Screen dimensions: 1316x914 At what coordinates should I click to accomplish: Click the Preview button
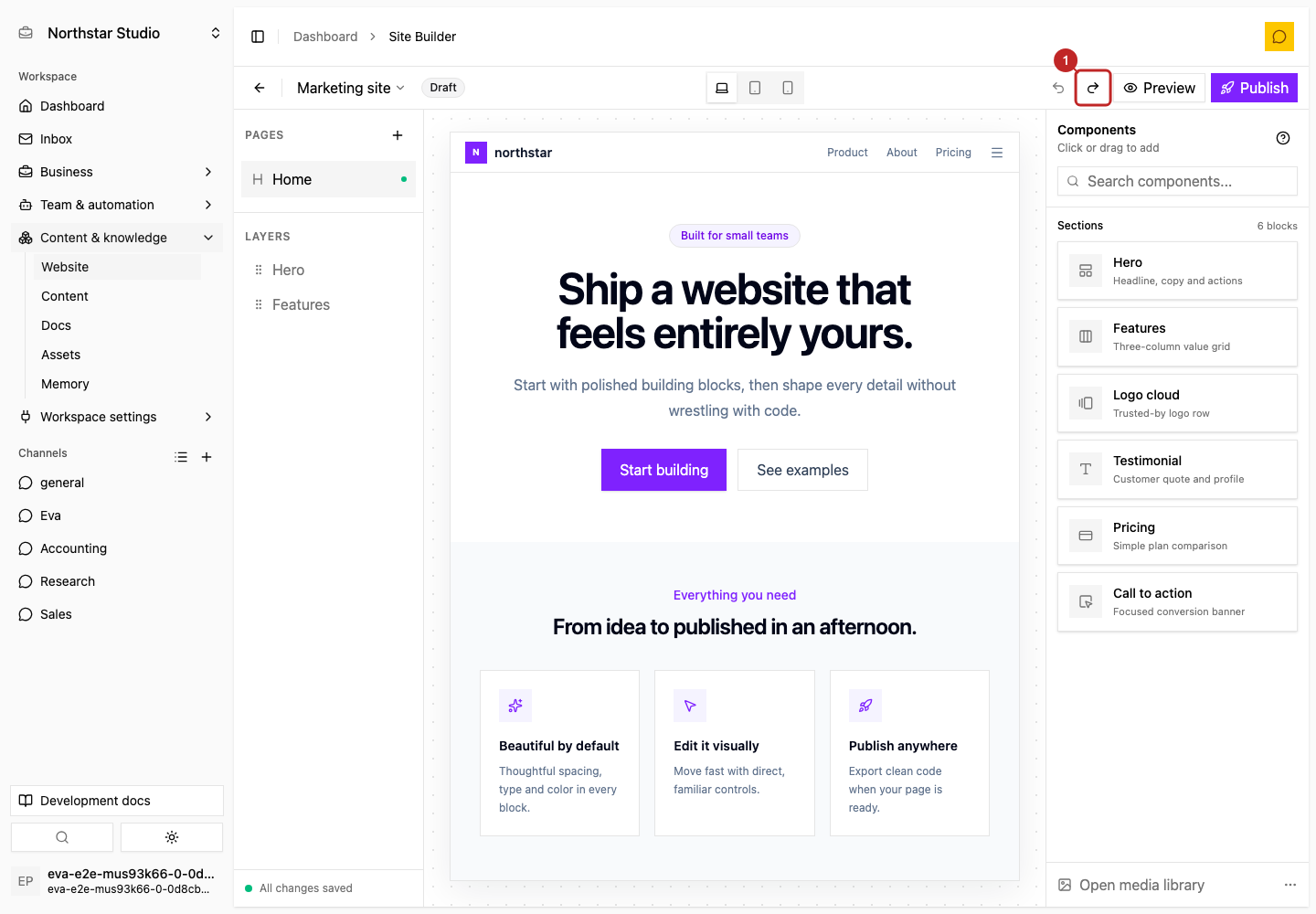click(x=1159, y=88)
